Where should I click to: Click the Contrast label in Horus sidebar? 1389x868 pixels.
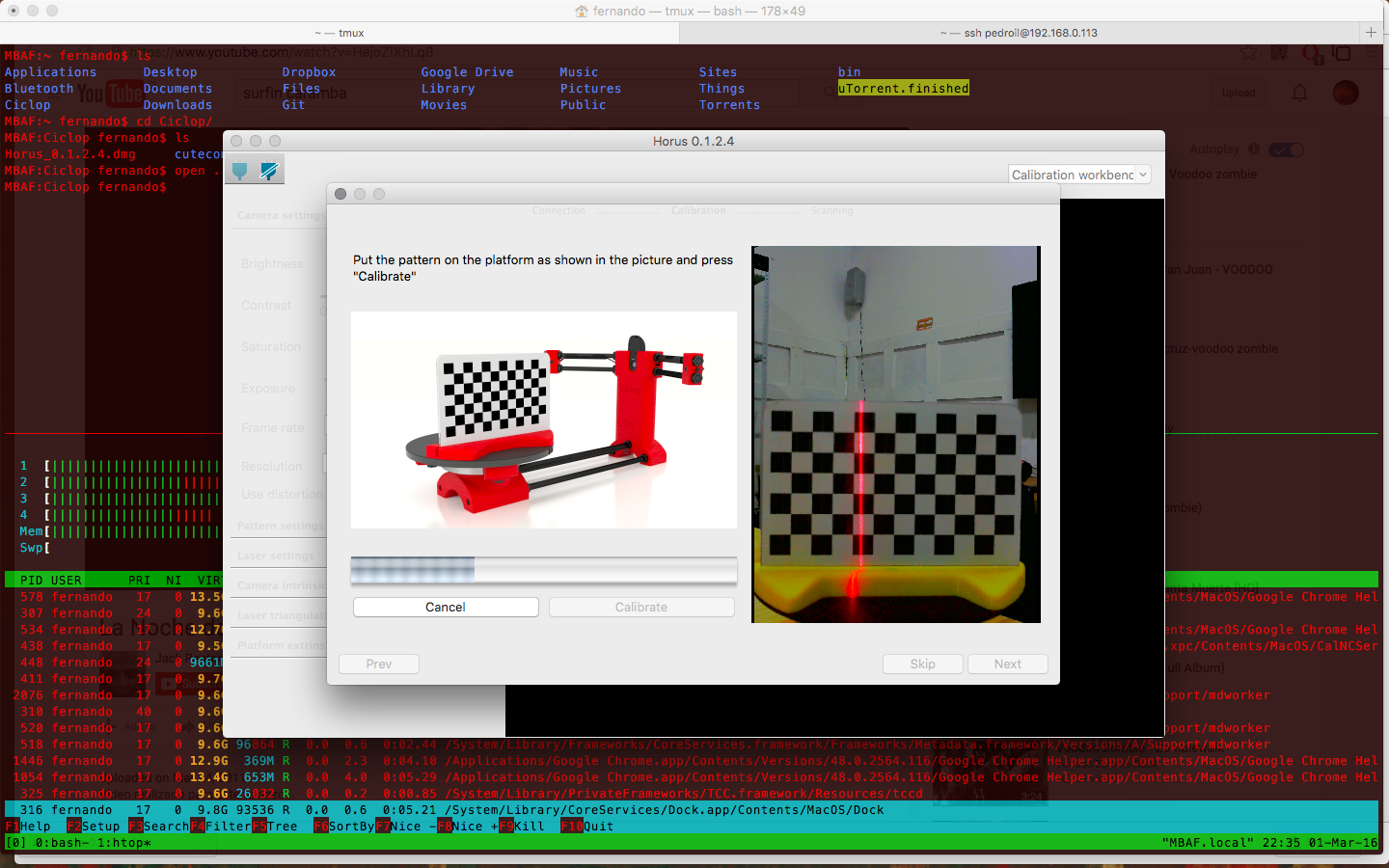(266, 305)
